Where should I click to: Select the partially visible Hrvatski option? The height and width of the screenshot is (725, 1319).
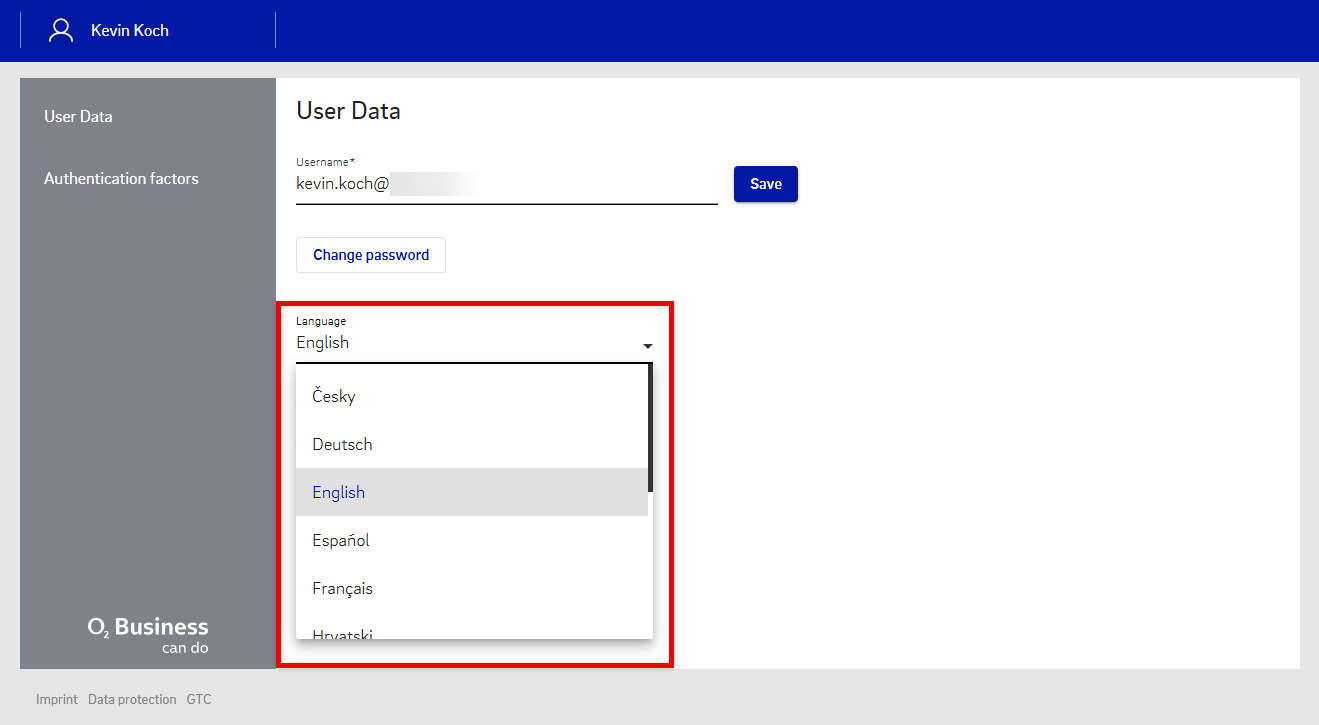pyautogui.click(x=342, y=632)
